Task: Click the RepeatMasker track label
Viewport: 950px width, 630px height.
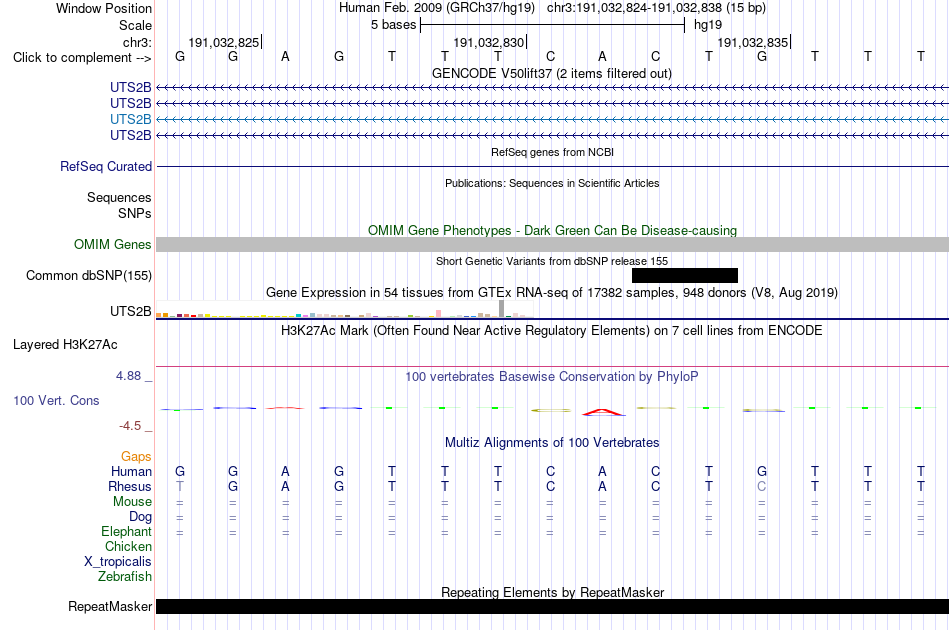Action: point(110,606)
